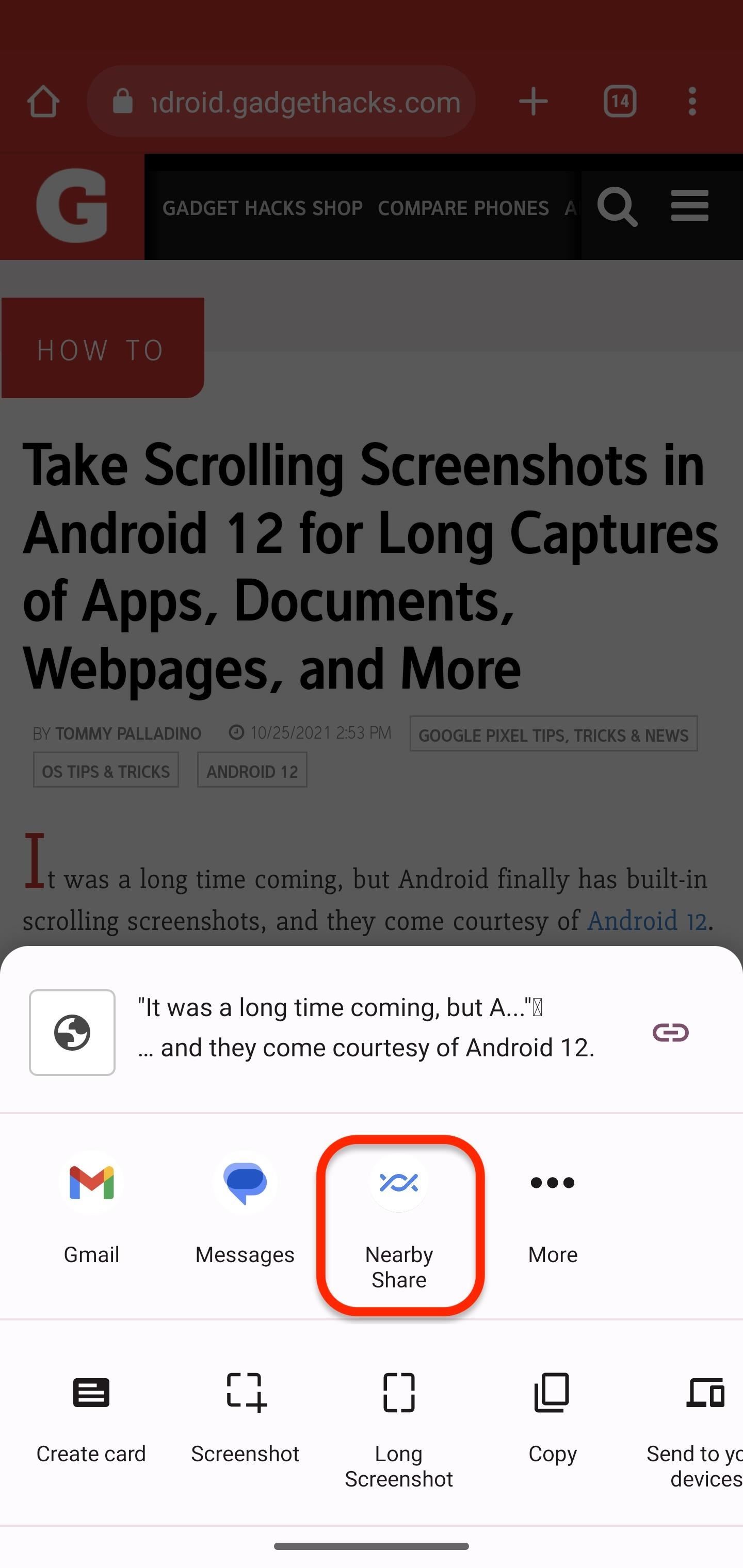Image resolution: width=743 pixels, height=1568 pixels.
Task: Open a new tab with plus icon
Action: tap(534, 101)
